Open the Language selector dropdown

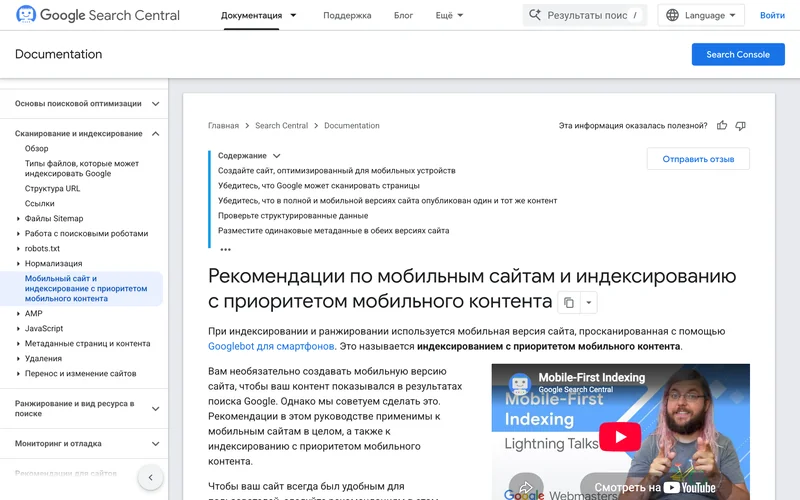[x=701, y=15]
